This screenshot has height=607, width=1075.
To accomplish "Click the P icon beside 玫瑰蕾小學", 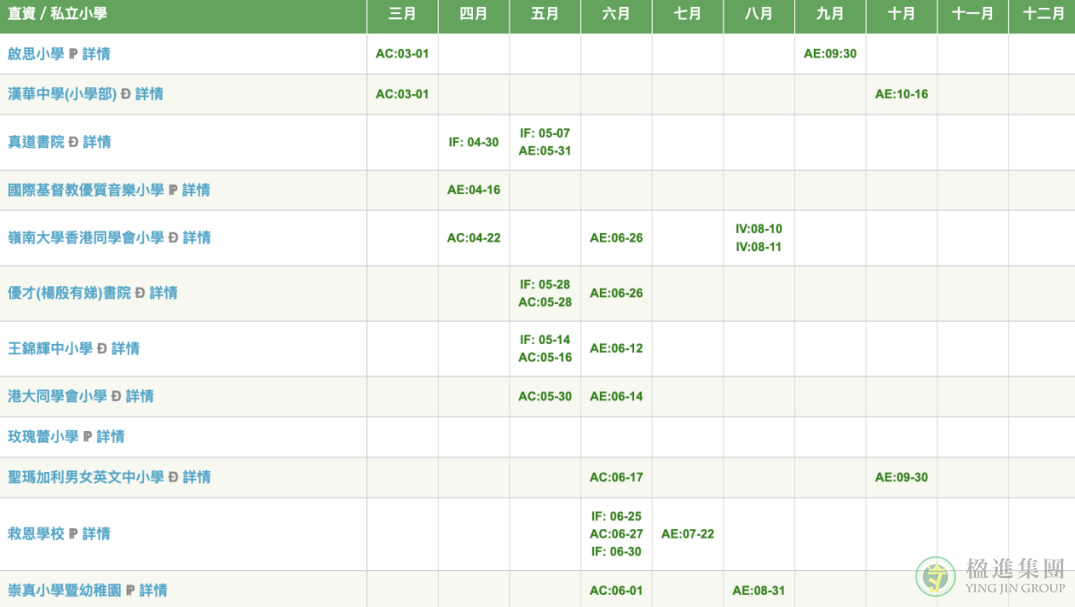I will click(x=87, y=437).
